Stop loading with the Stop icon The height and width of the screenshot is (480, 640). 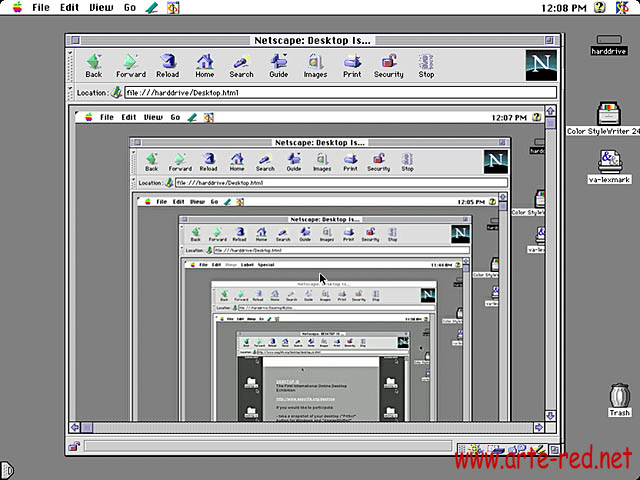(426, 64)
